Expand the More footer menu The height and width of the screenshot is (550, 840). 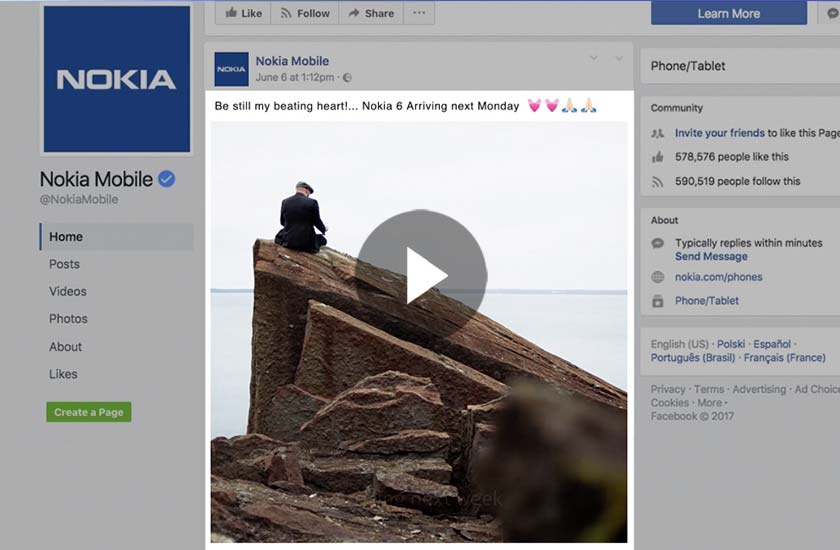[x=710, y=403]
